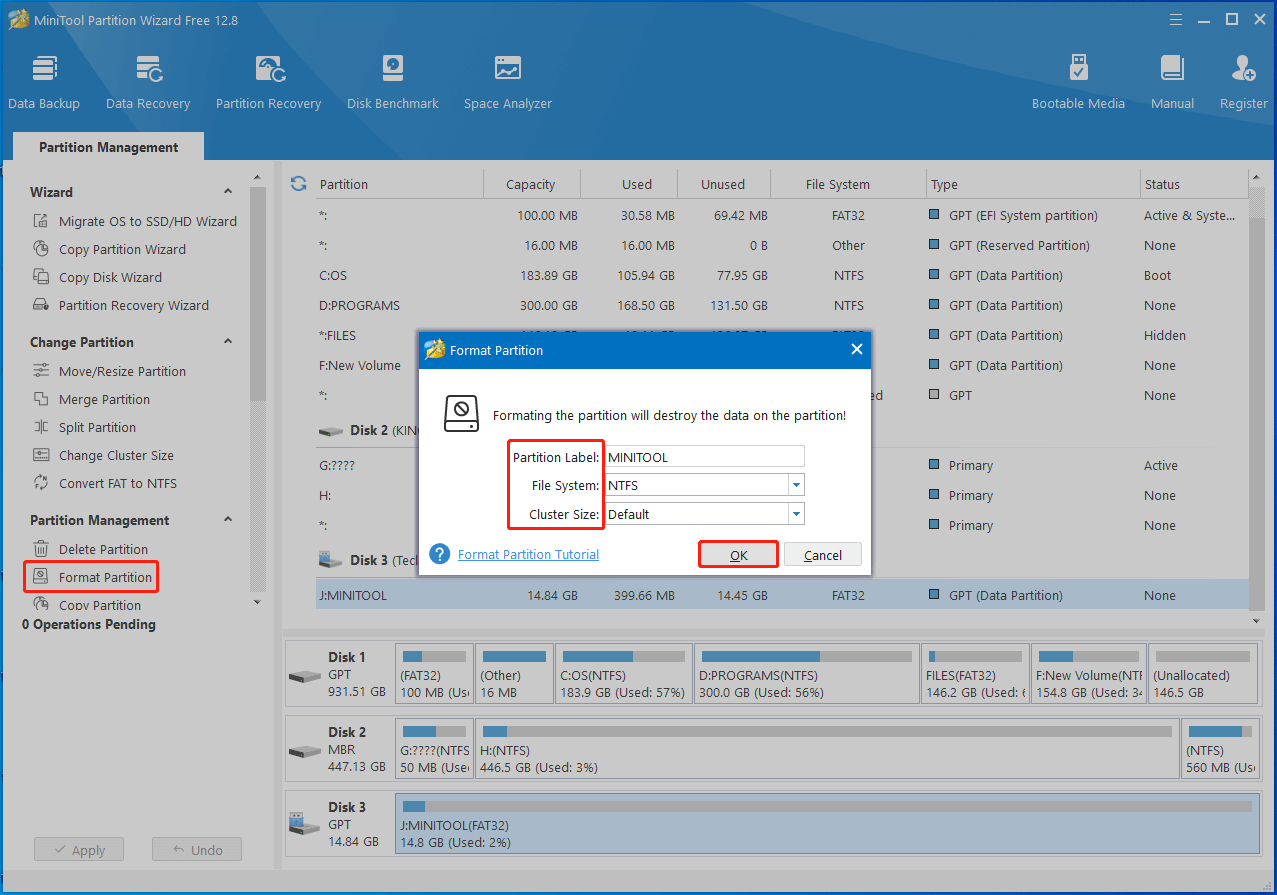Collapse the Change Partition section
The width and height of the screenshot is (1277, 895).
click(x=228, y=342)
